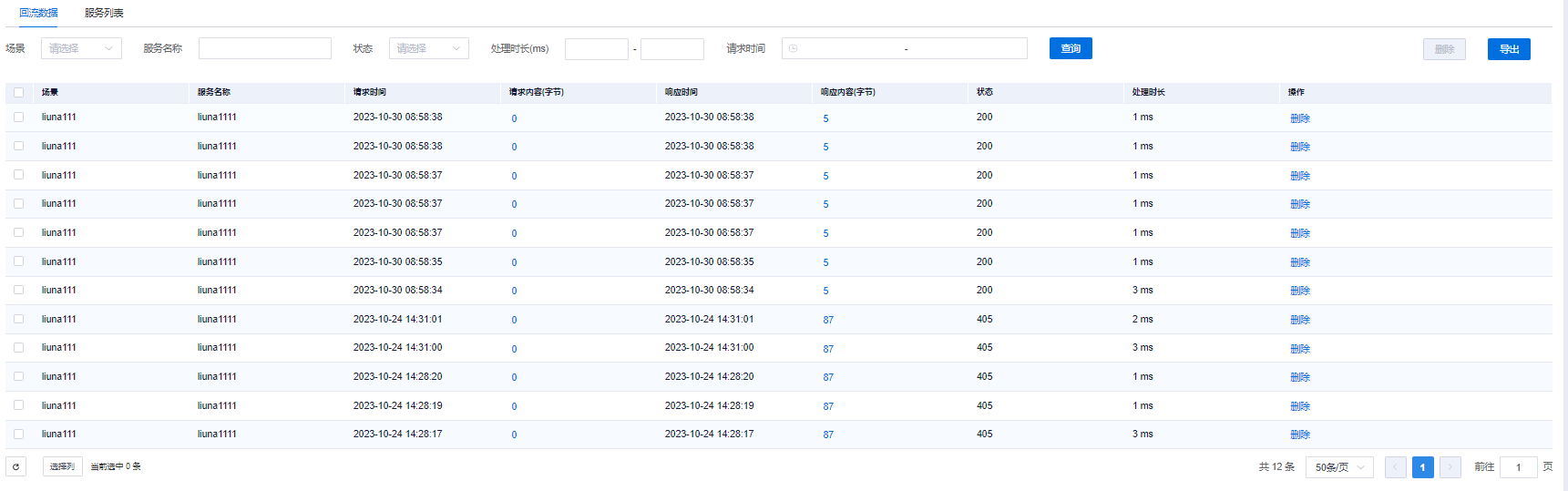Viewport: 1568px width, 491px height.
Task: Click 删除 link in the first row
Action: click(x=1299, y=118)
